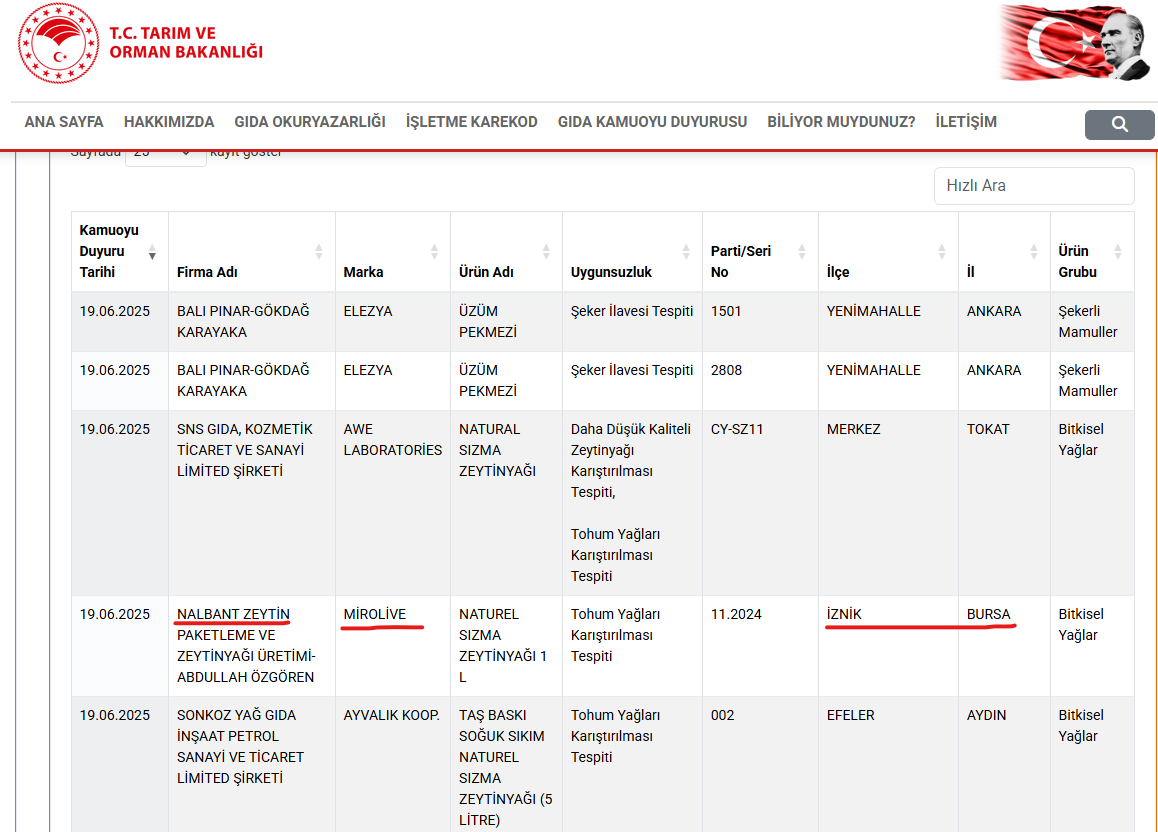Open İŞLETME KAREKOD page
This screenshot has height=832, width=1158.
471,122
